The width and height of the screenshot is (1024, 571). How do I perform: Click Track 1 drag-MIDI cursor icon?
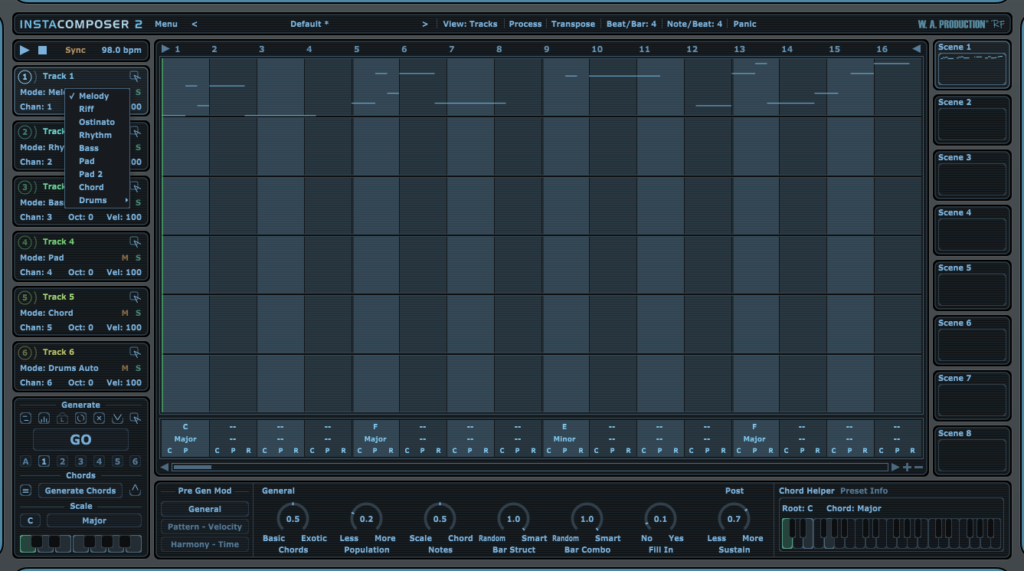tap(135, 76)
